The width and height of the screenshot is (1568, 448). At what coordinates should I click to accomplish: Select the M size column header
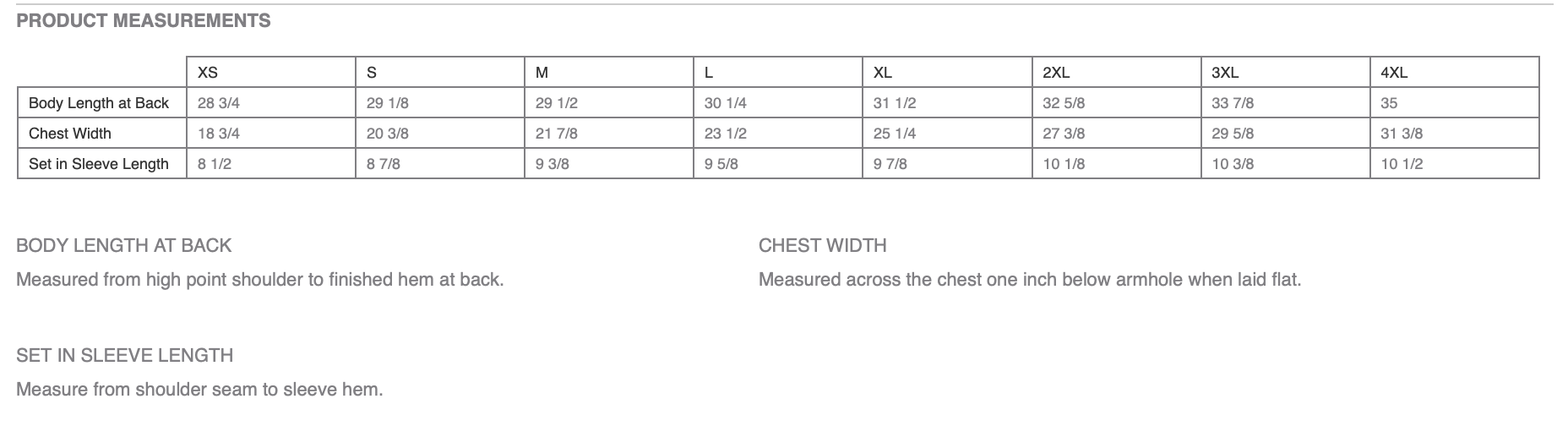point(542,73)
